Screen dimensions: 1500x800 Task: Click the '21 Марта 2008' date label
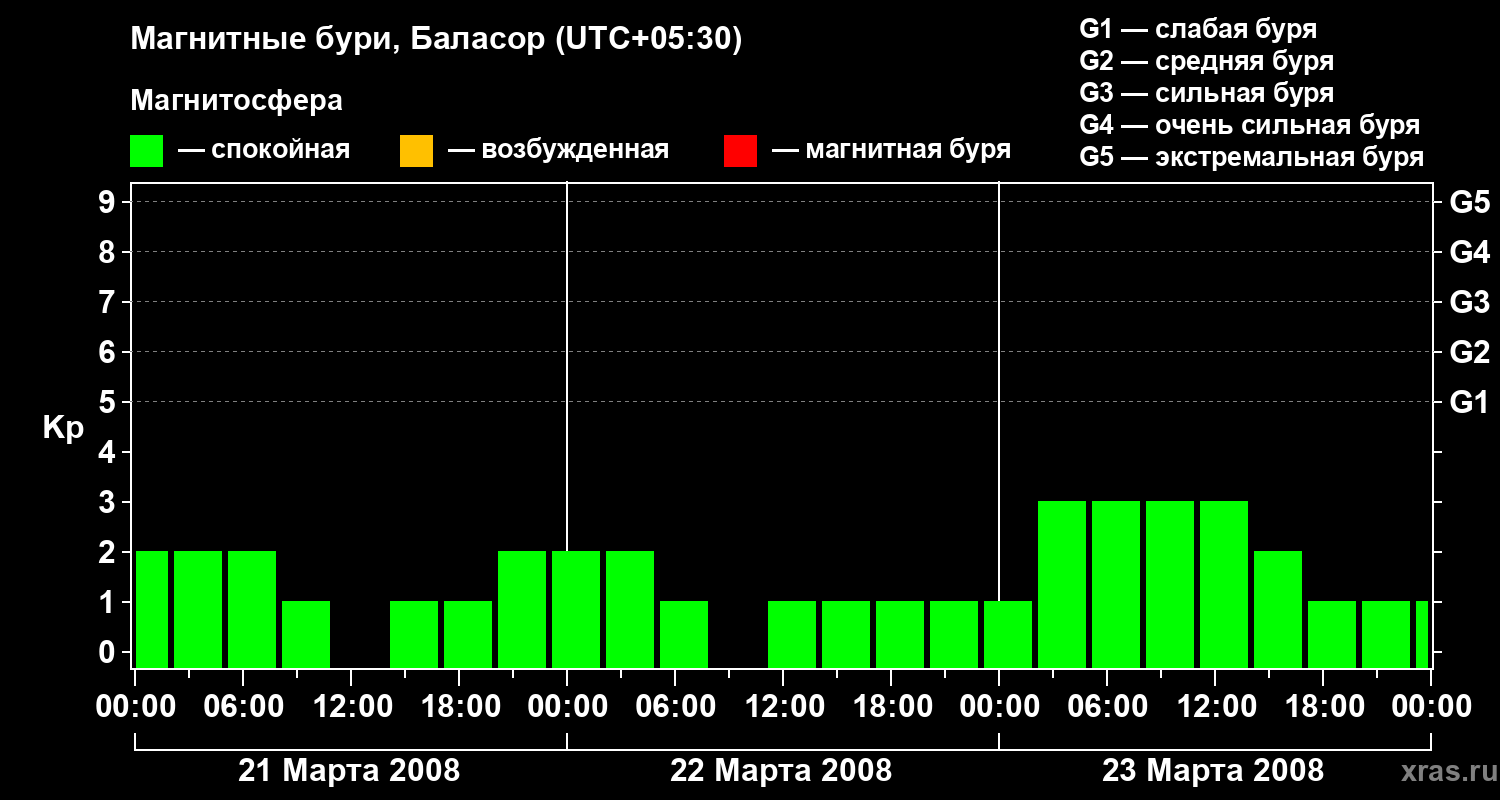tap(349, 770)
